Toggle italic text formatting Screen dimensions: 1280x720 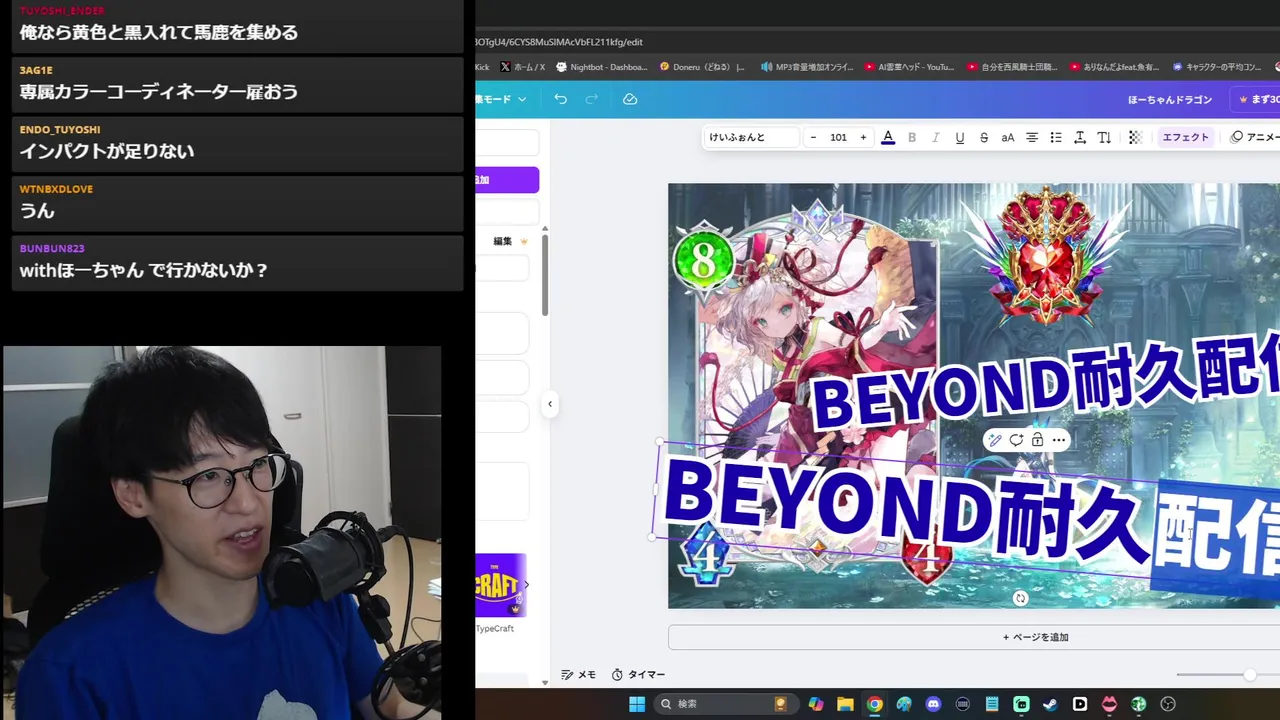(x=936, y=137)
